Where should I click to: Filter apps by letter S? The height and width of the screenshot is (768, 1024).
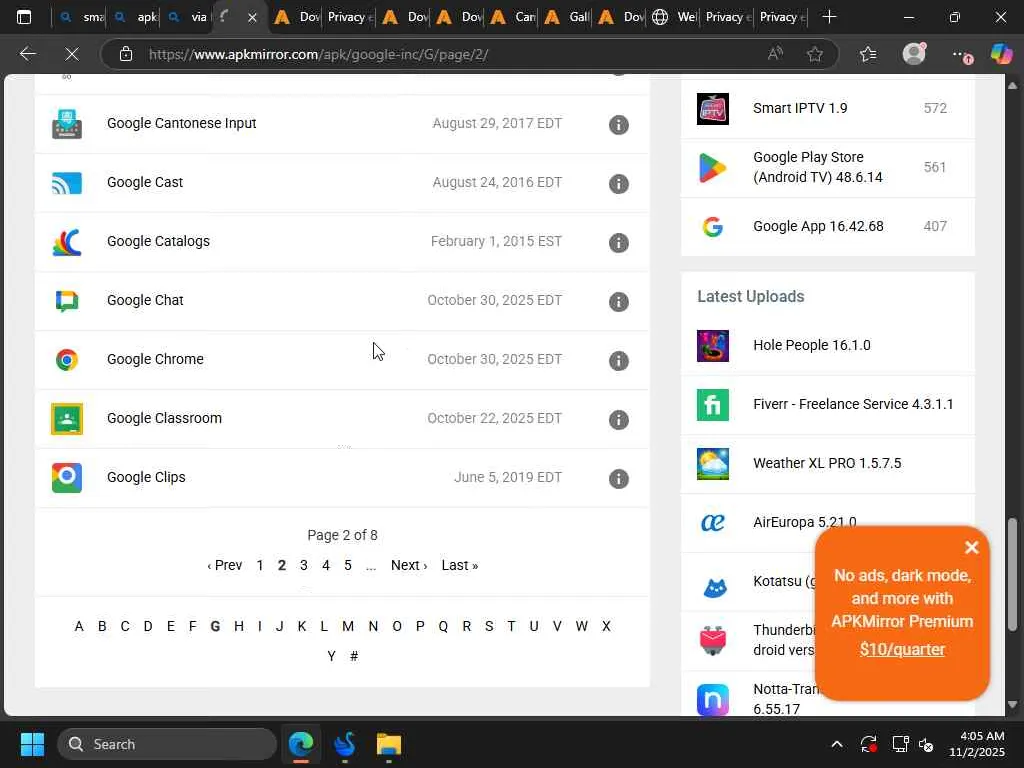click(489, 626)
